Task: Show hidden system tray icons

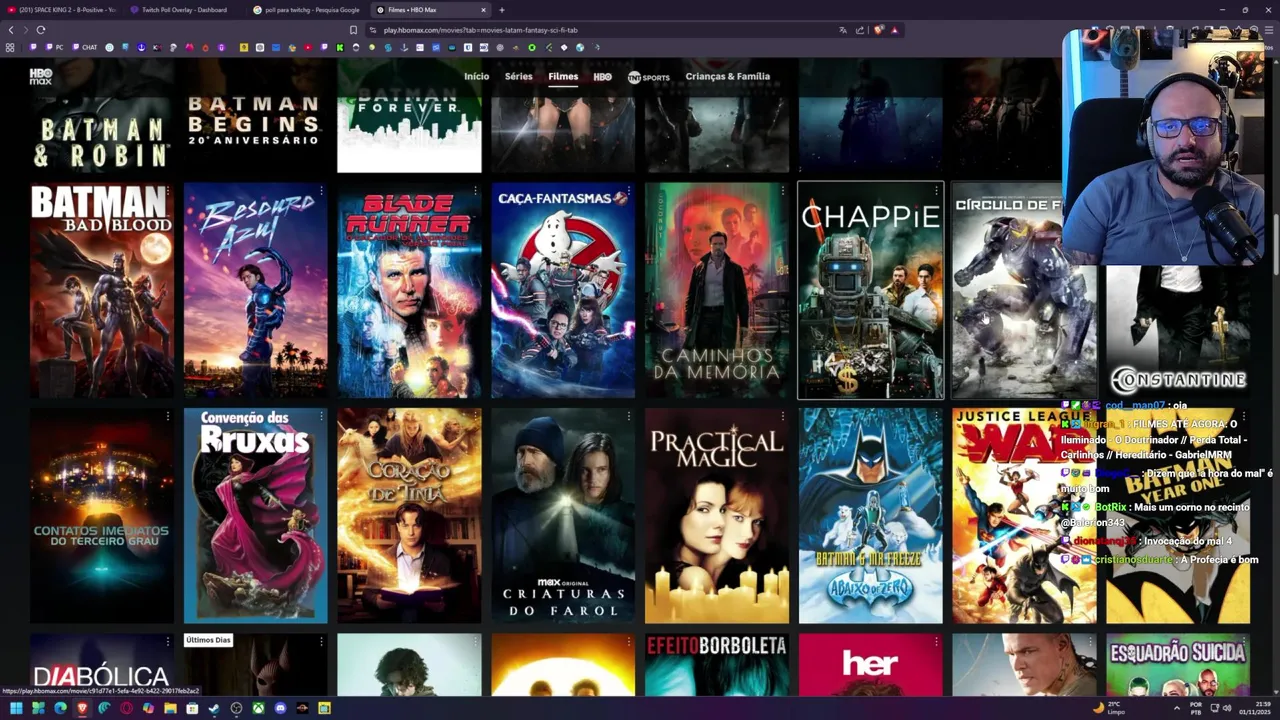Action: pyautogui.click(x=1176, y=708)
